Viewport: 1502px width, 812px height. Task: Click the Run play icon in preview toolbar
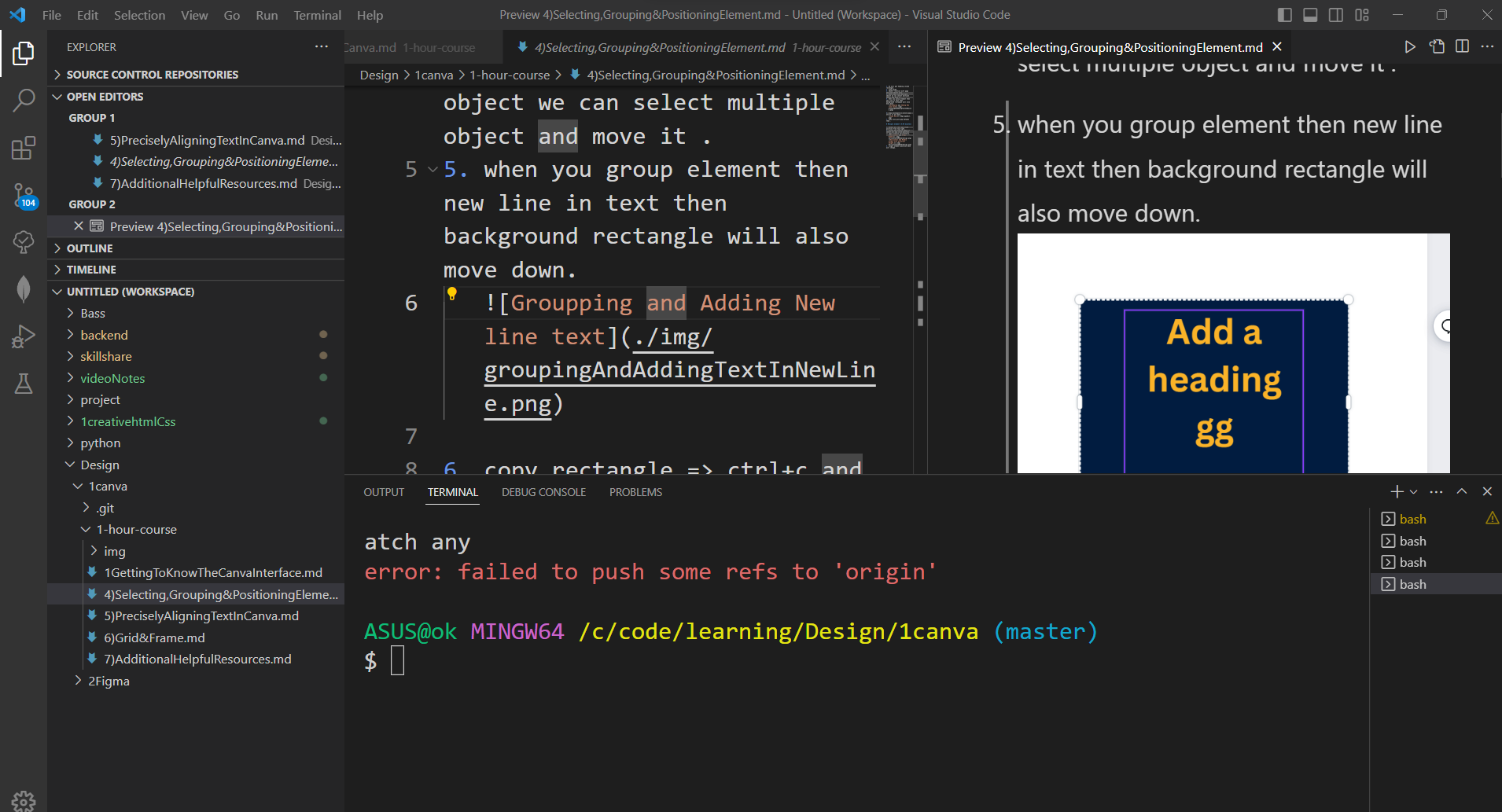1410,47
